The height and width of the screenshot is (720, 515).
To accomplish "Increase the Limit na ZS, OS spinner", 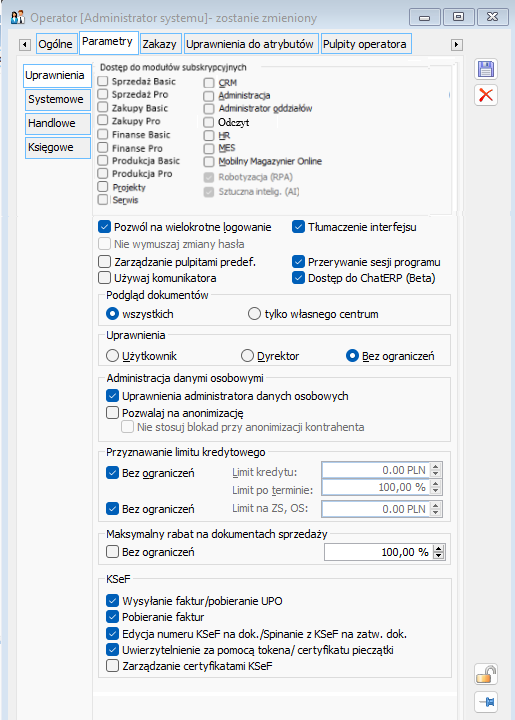I will coord(436,505).
